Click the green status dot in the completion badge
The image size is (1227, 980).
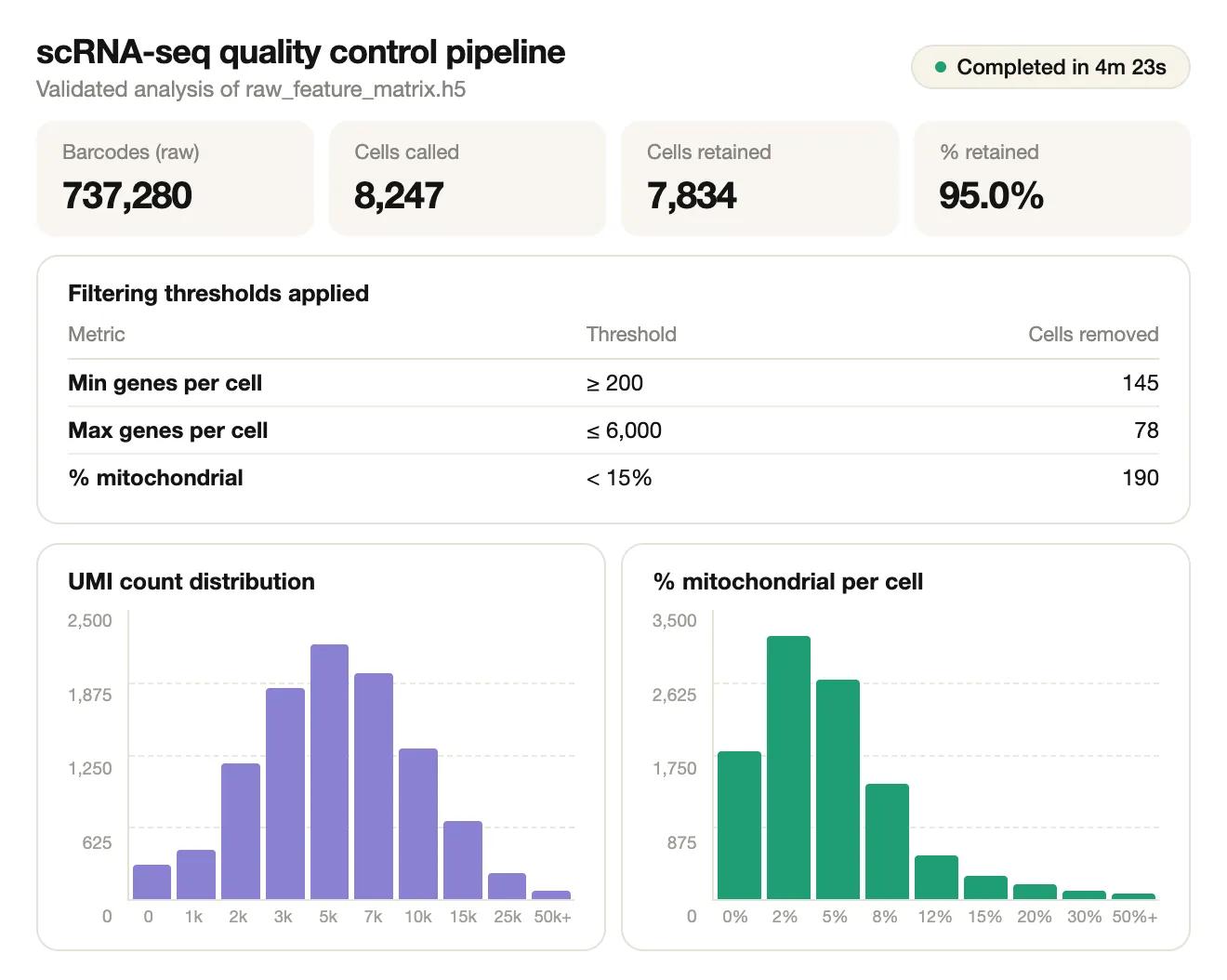point(940,67)
